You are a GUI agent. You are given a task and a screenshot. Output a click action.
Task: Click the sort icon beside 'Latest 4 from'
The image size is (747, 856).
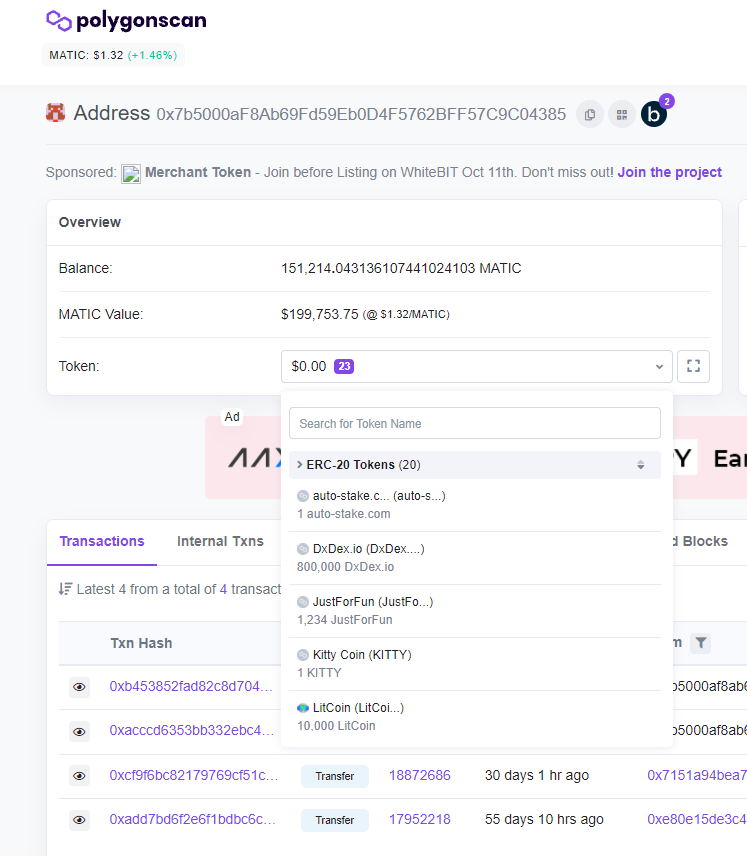[65, 589]
